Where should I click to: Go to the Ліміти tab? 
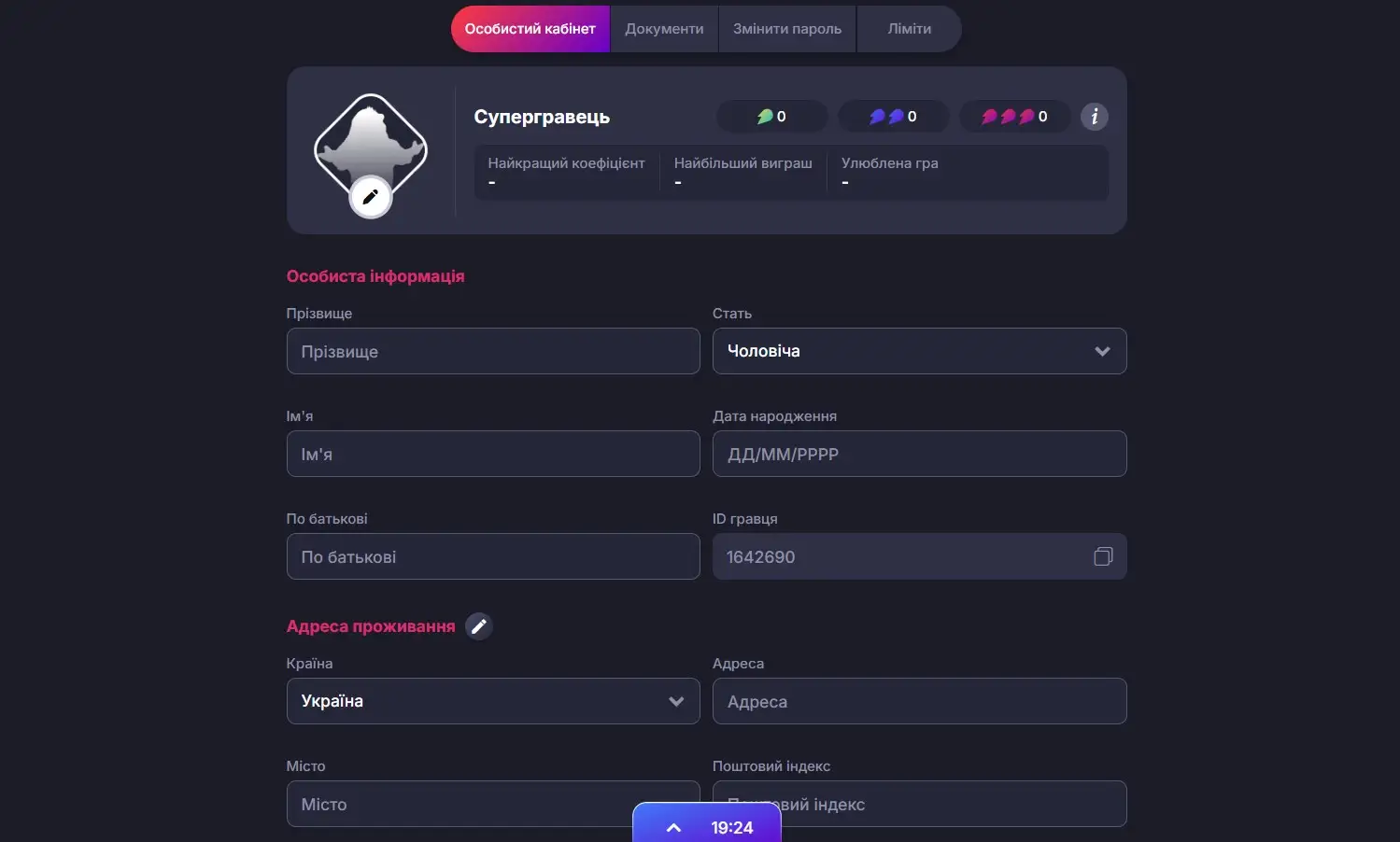point(909,29)
